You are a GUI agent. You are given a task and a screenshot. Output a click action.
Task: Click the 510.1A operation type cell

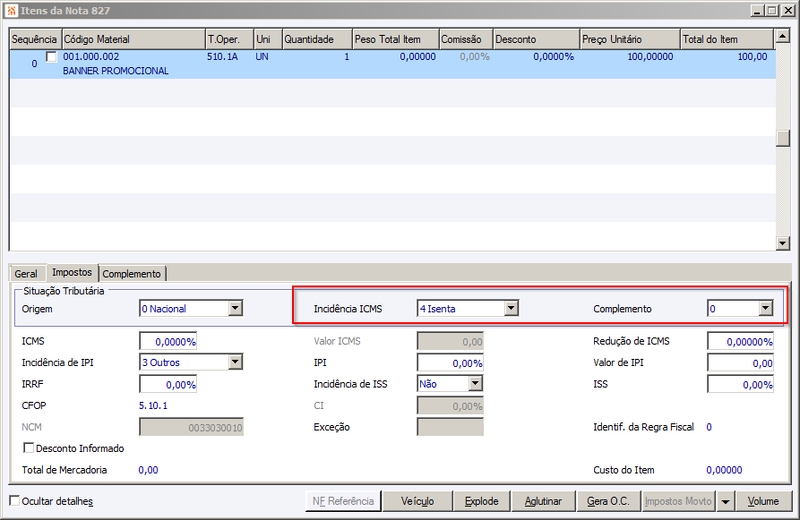pos(222,57)
